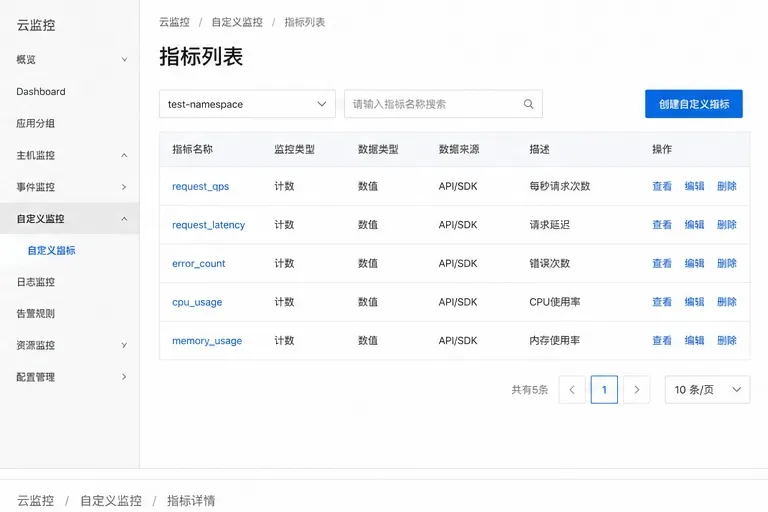Select page 1 in pagination

[x=604, y=390]
